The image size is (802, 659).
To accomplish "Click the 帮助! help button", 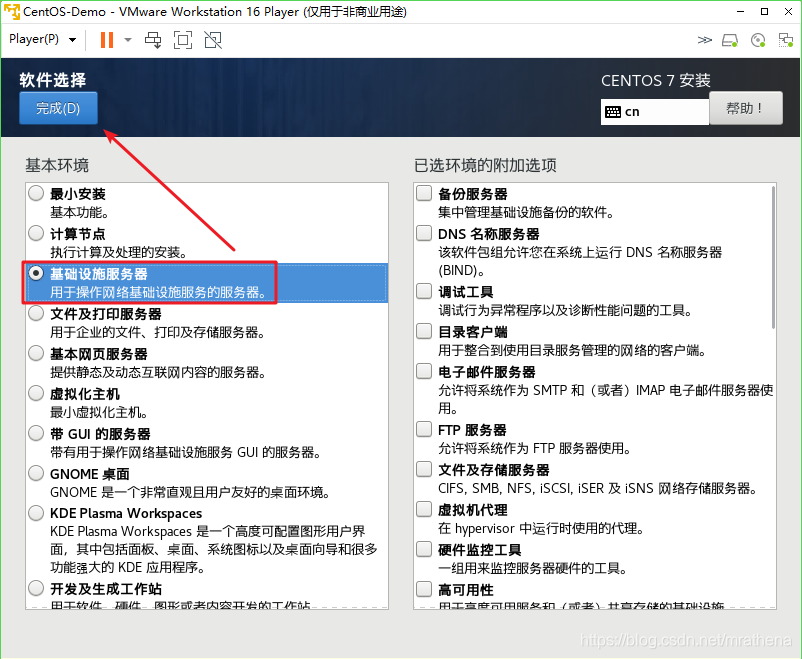I will click(x=746, y=108).
